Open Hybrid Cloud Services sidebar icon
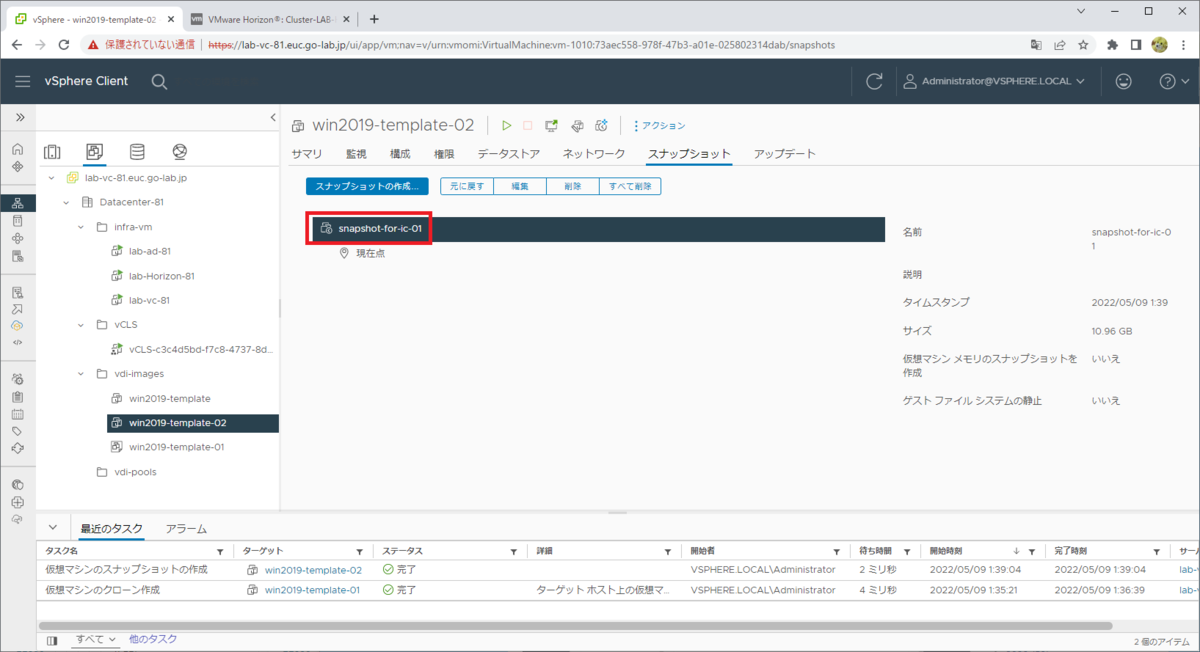 pyautogui.click(x=17, y=326)
